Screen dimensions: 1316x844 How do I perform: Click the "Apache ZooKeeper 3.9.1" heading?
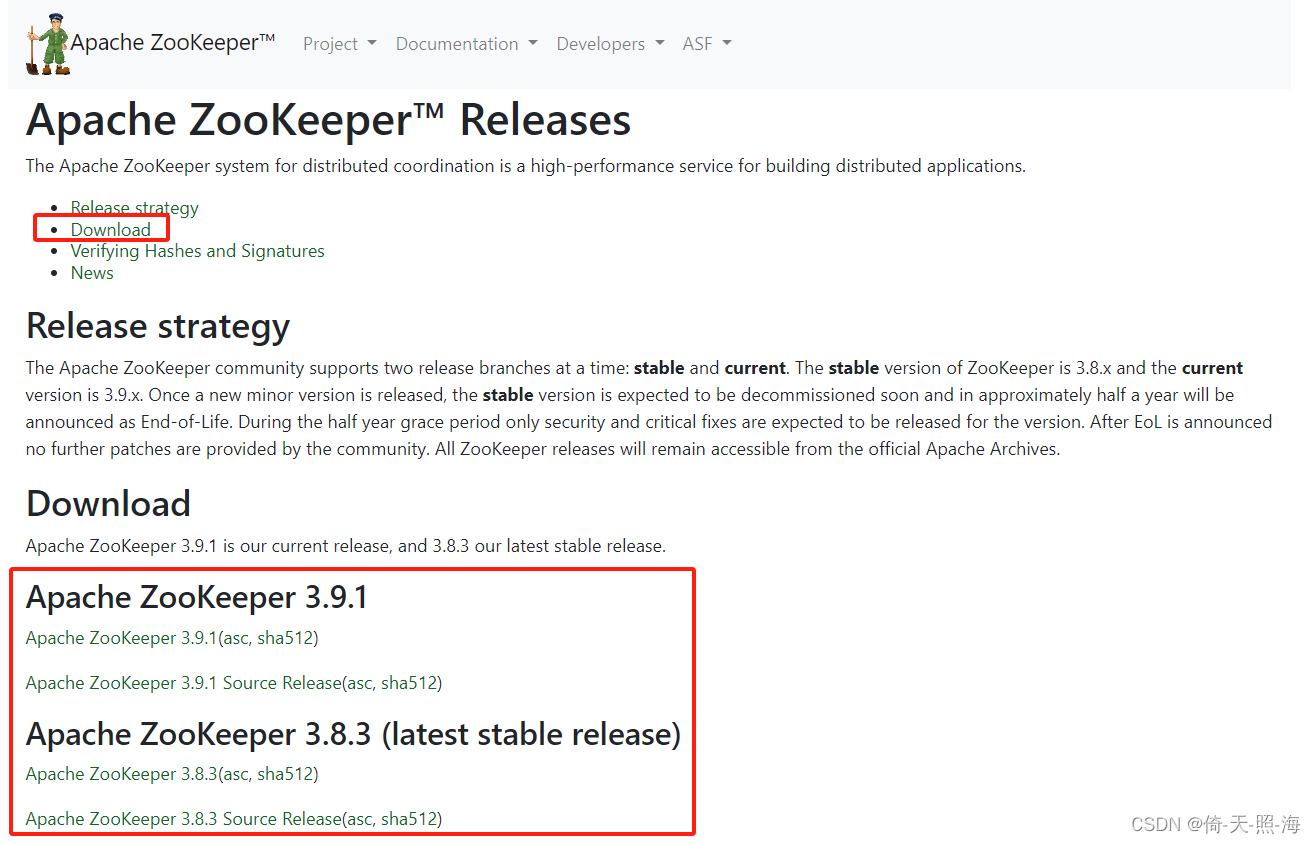(197, 597)
